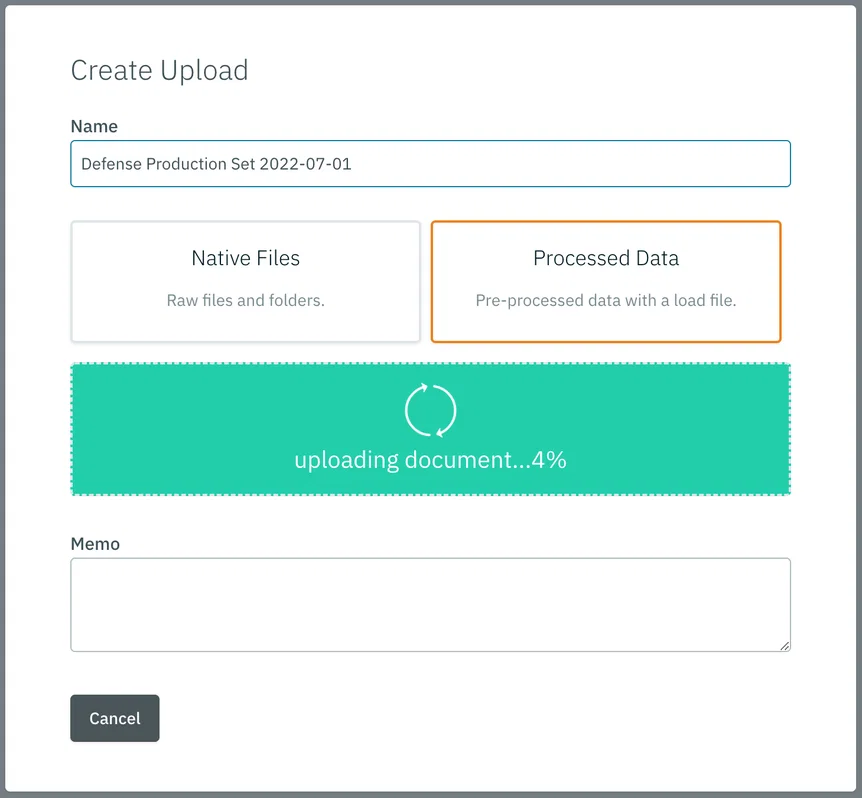This screenshot has height=798, width=862.
Task: Click the Name field label
Action: [94, 126]
